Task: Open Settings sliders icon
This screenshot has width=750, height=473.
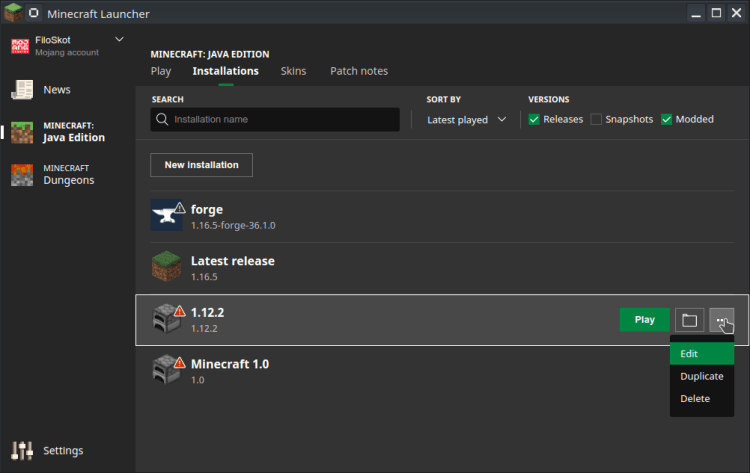Action: tap(22, 451)
